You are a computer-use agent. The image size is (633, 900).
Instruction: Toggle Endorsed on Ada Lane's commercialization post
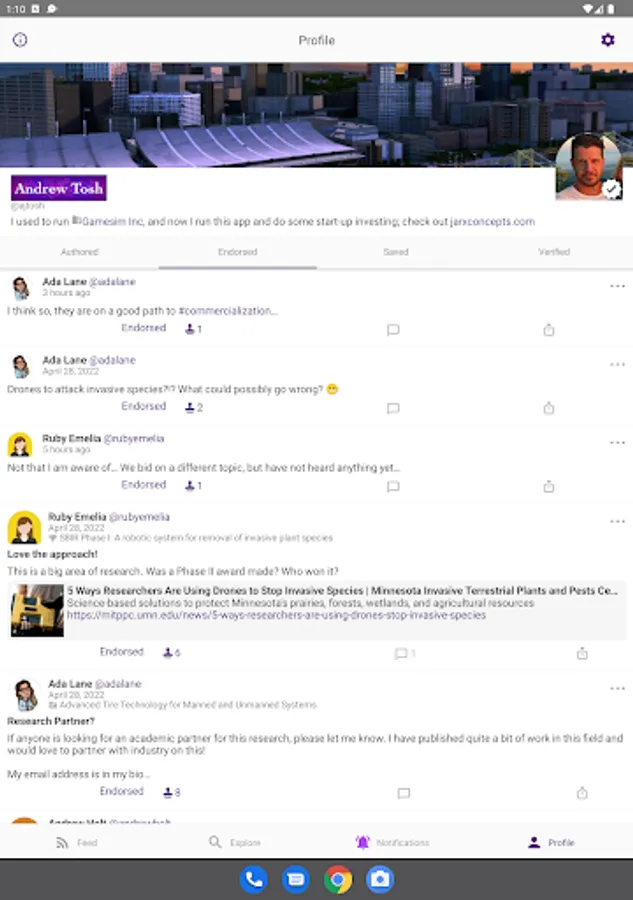[x=143, y=328]
